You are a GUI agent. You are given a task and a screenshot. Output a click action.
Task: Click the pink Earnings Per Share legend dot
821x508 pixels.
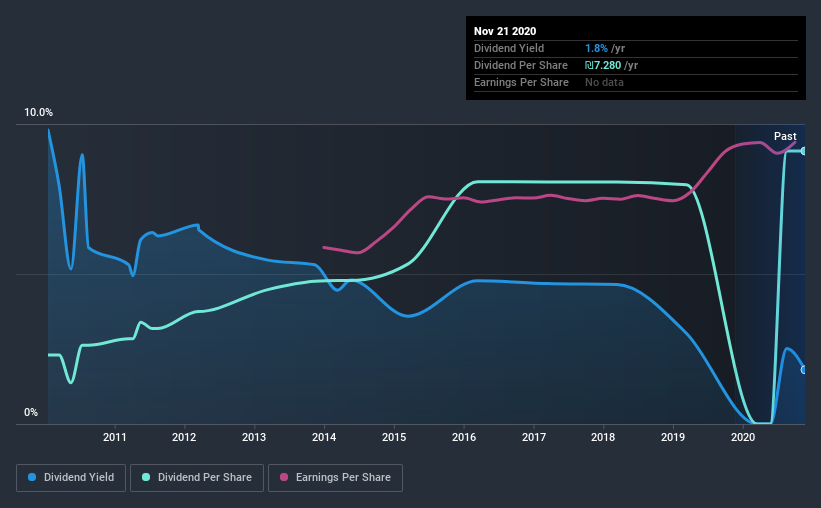pyautogui.click(x=284, y=477)
